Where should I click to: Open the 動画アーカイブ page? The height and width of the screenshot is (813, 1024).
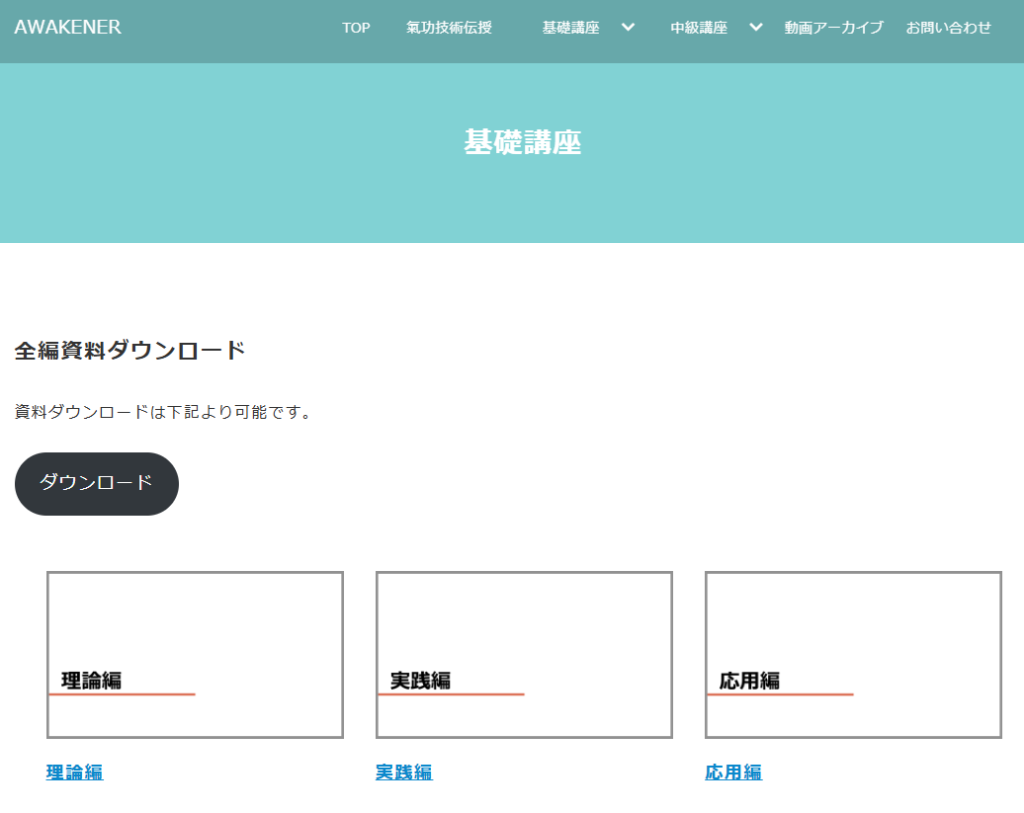(x=834, y=28)
